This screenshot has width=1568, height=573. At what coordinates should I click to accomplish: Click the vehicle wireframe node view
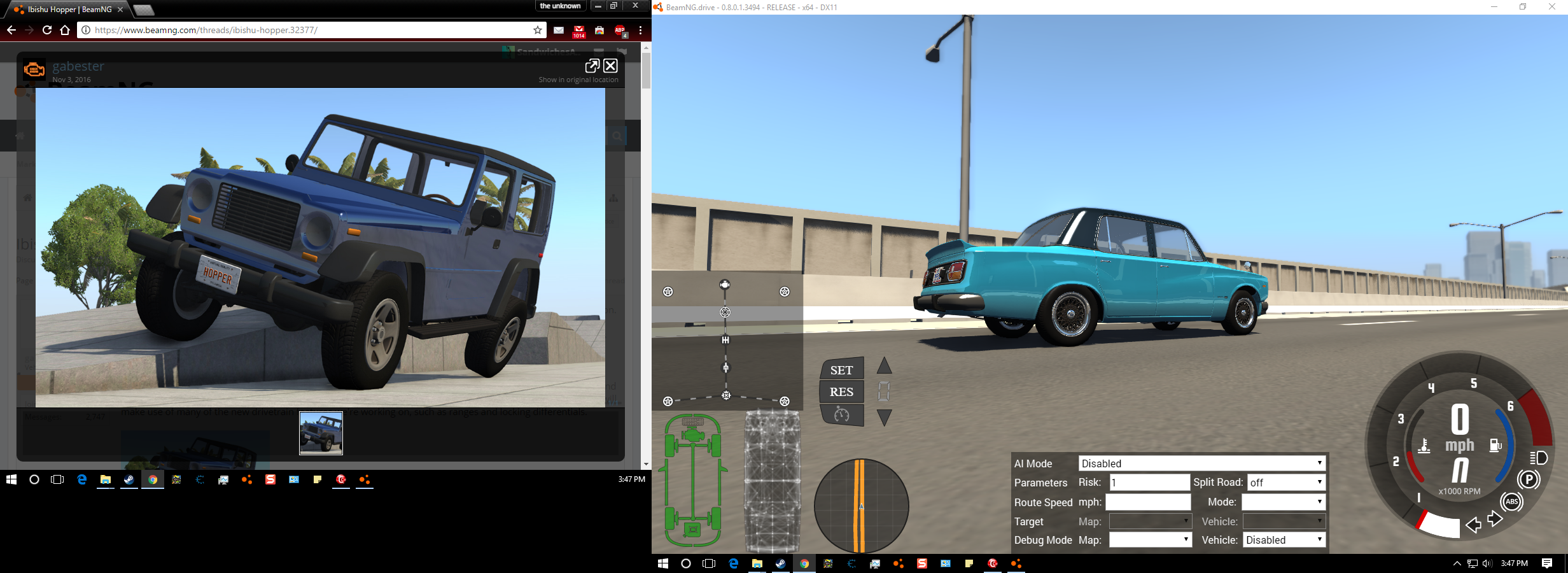pyautogui.click(x=773, y=481)
